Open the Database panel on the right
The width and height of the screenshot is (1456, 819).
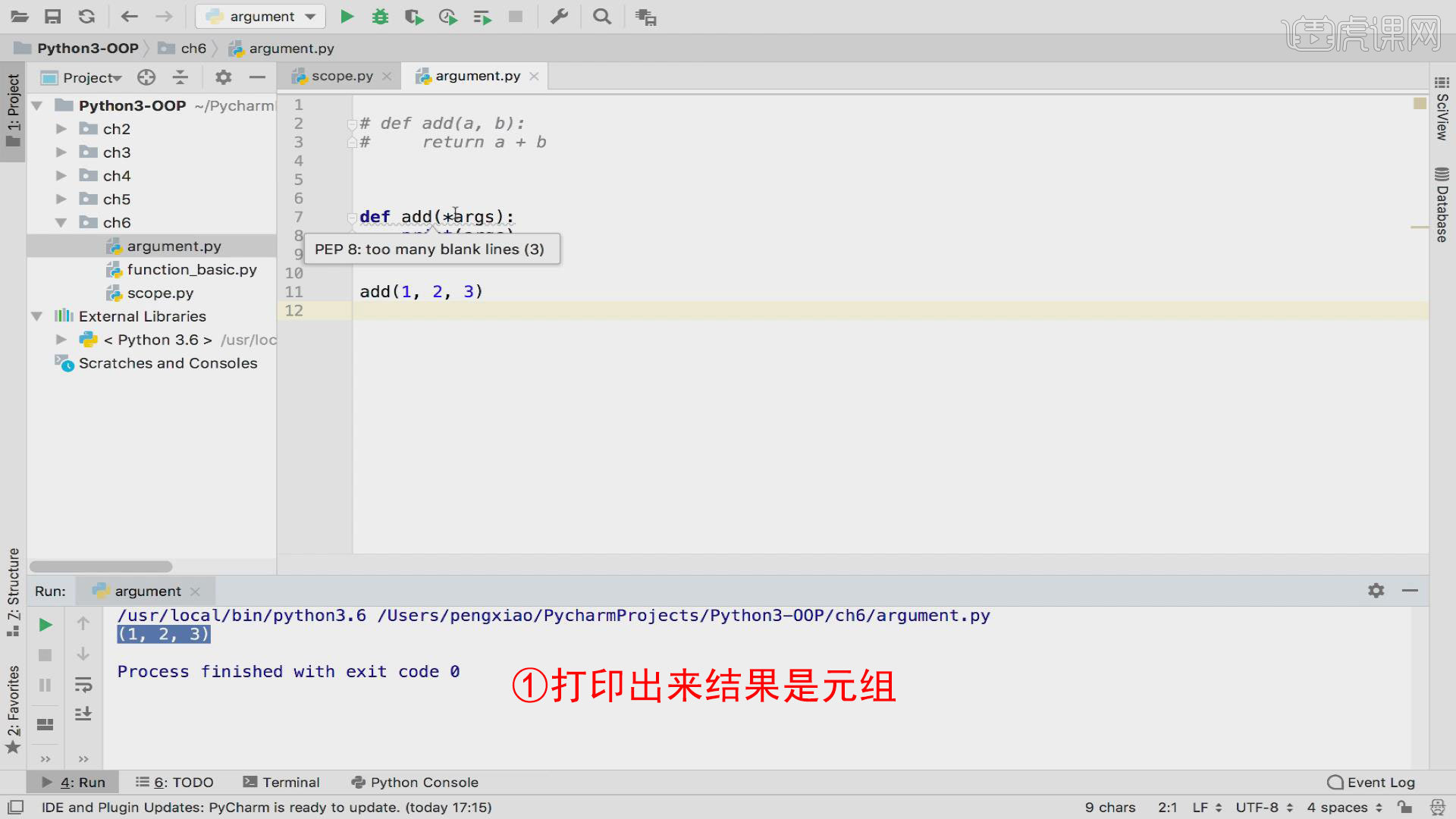(1440, 201)
